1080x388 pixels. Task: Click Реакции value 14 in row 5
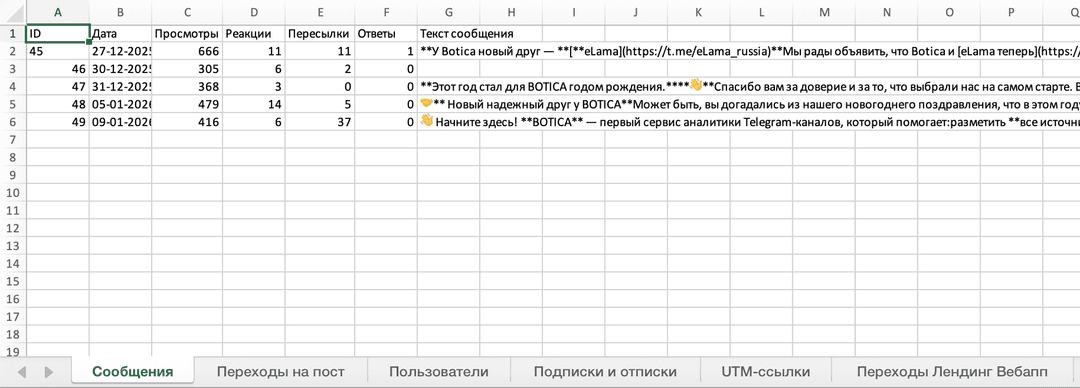pyautogui.click(x=253, y=104)
